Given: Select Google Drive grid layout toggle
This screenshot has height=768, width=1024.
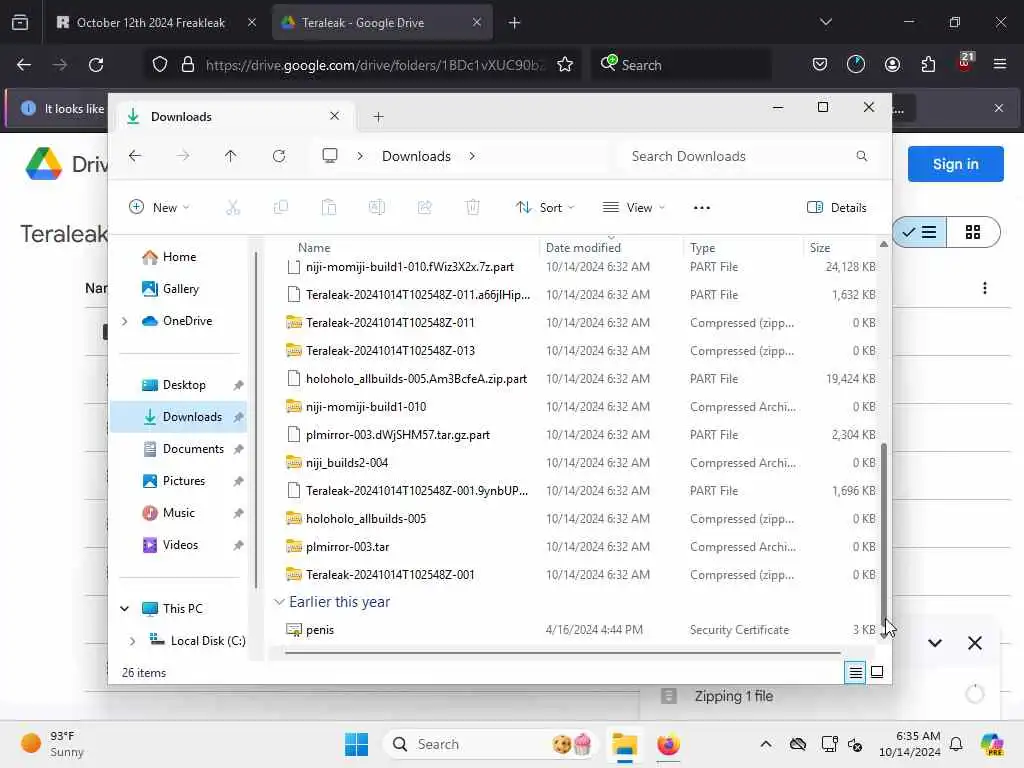Looking at the screenshot, I should click(973, 232).
